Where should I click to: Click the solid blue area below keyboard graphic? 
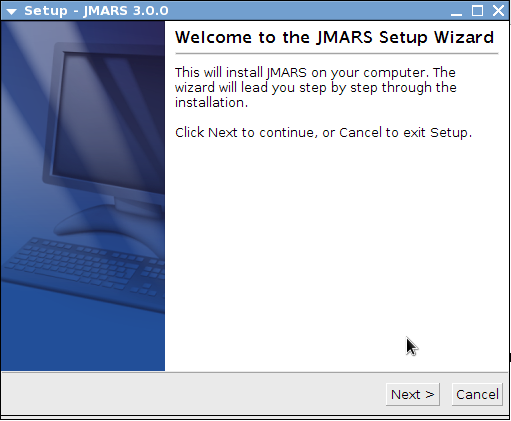click(83, 343)
